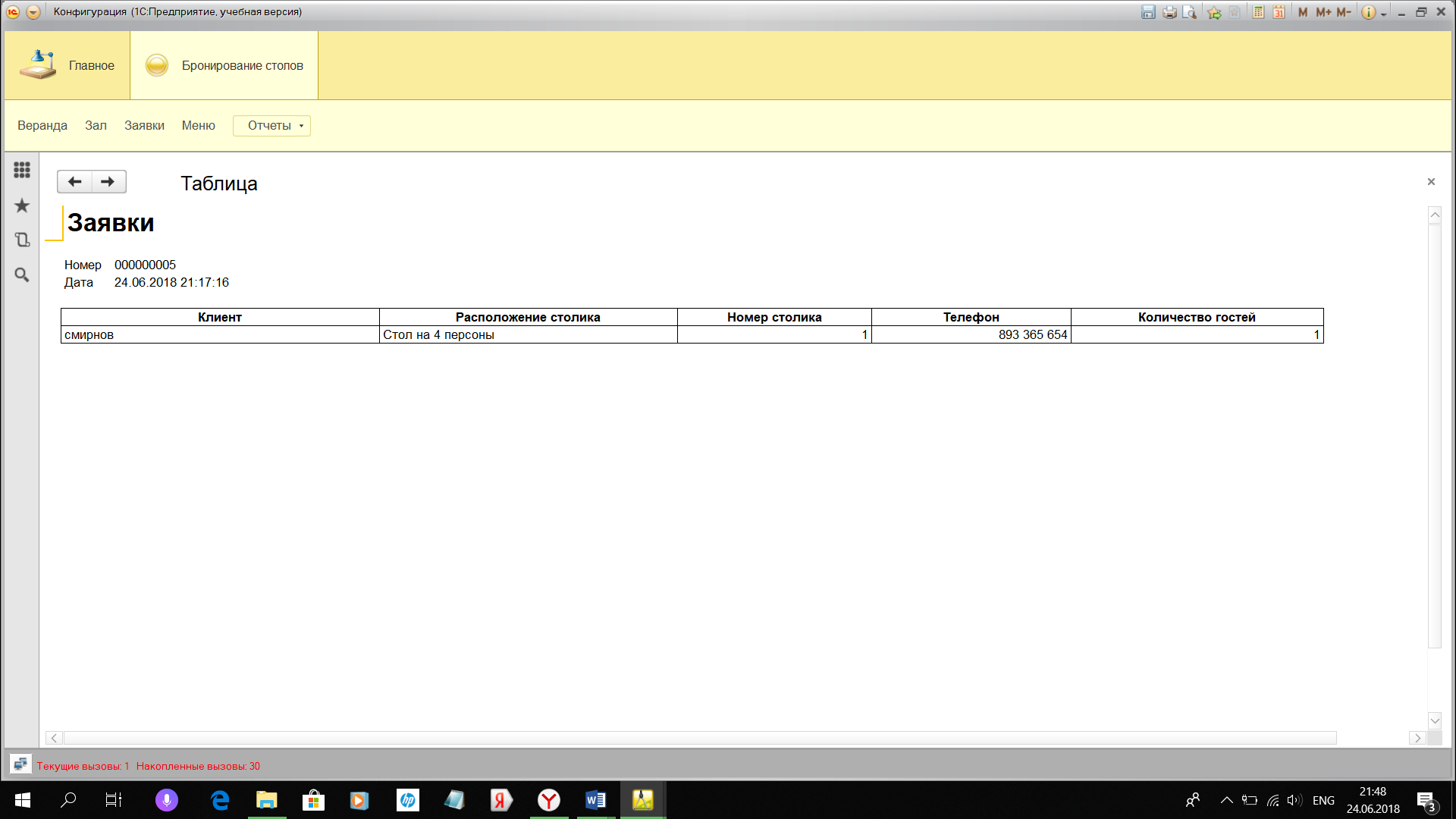Viewport: 1456px width, 819px height.
Task: Click the add to favorites star icon
Action: tap(1214, 12)
